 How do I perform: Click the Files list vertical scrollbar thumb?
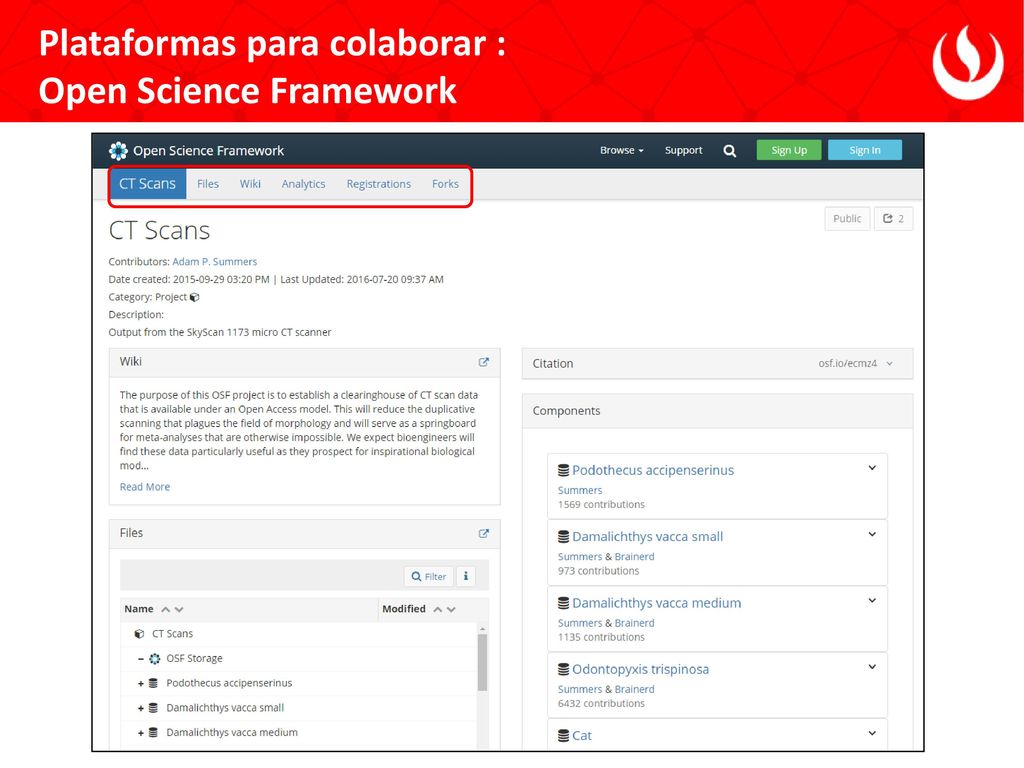point(483,662)
